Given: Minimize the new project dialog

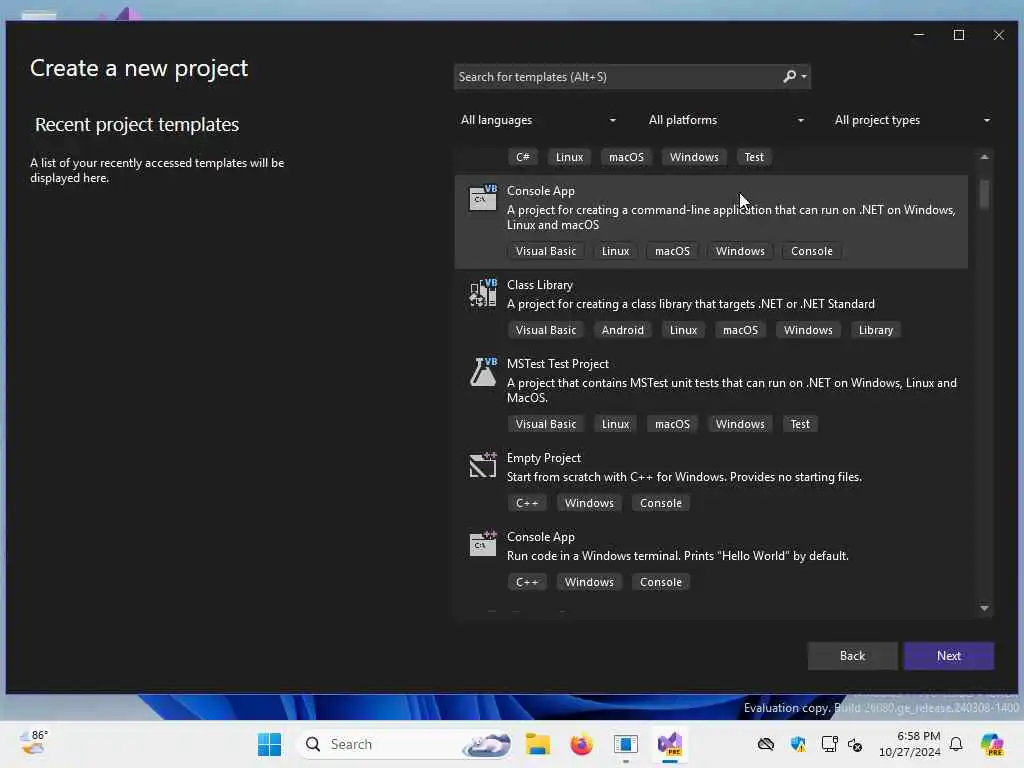Looking at the screenshot, I should (x=919, y=35).
